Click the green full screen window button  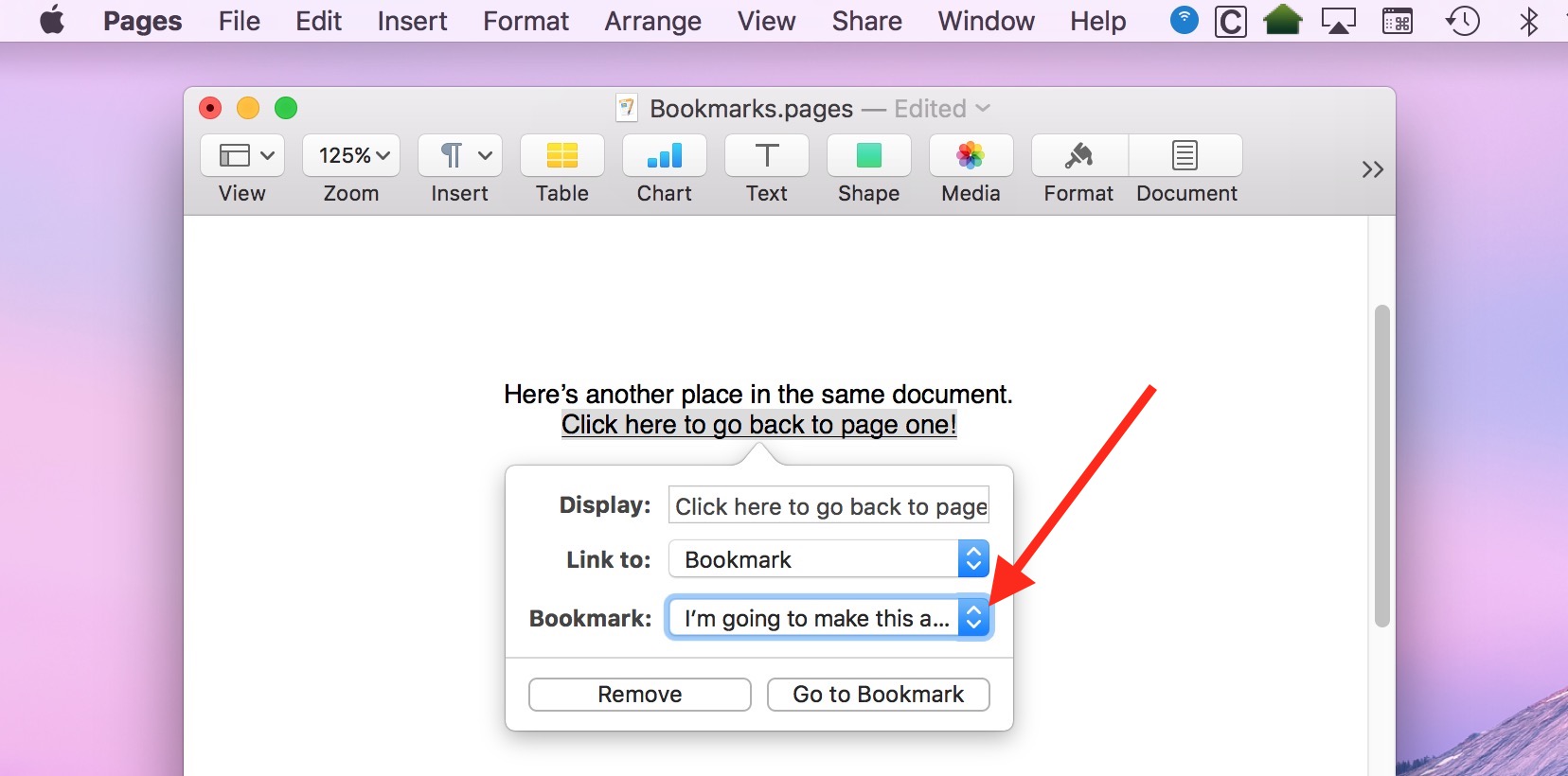286,108
